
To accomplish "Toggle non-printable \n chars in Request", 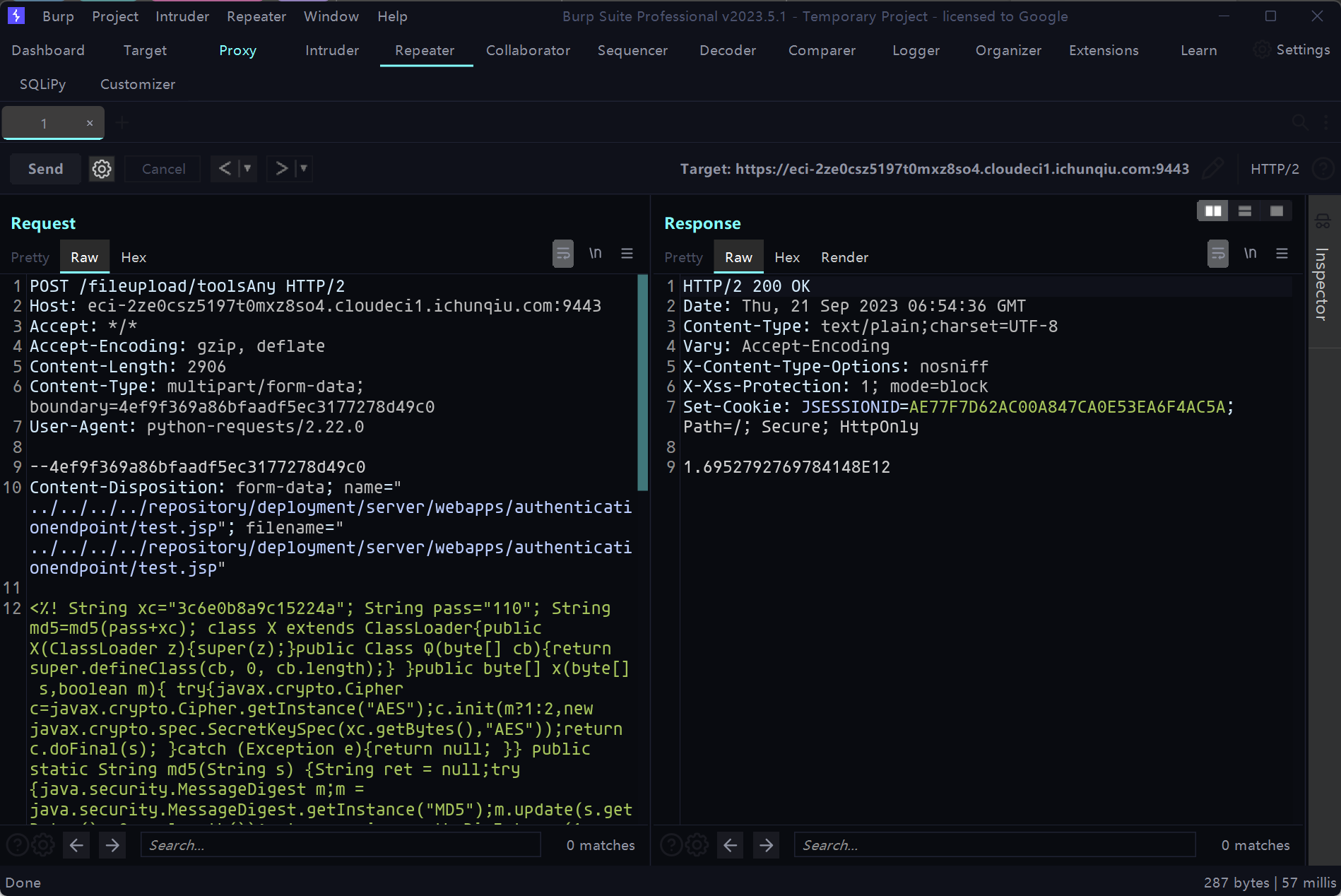I will tap(596, 253).
